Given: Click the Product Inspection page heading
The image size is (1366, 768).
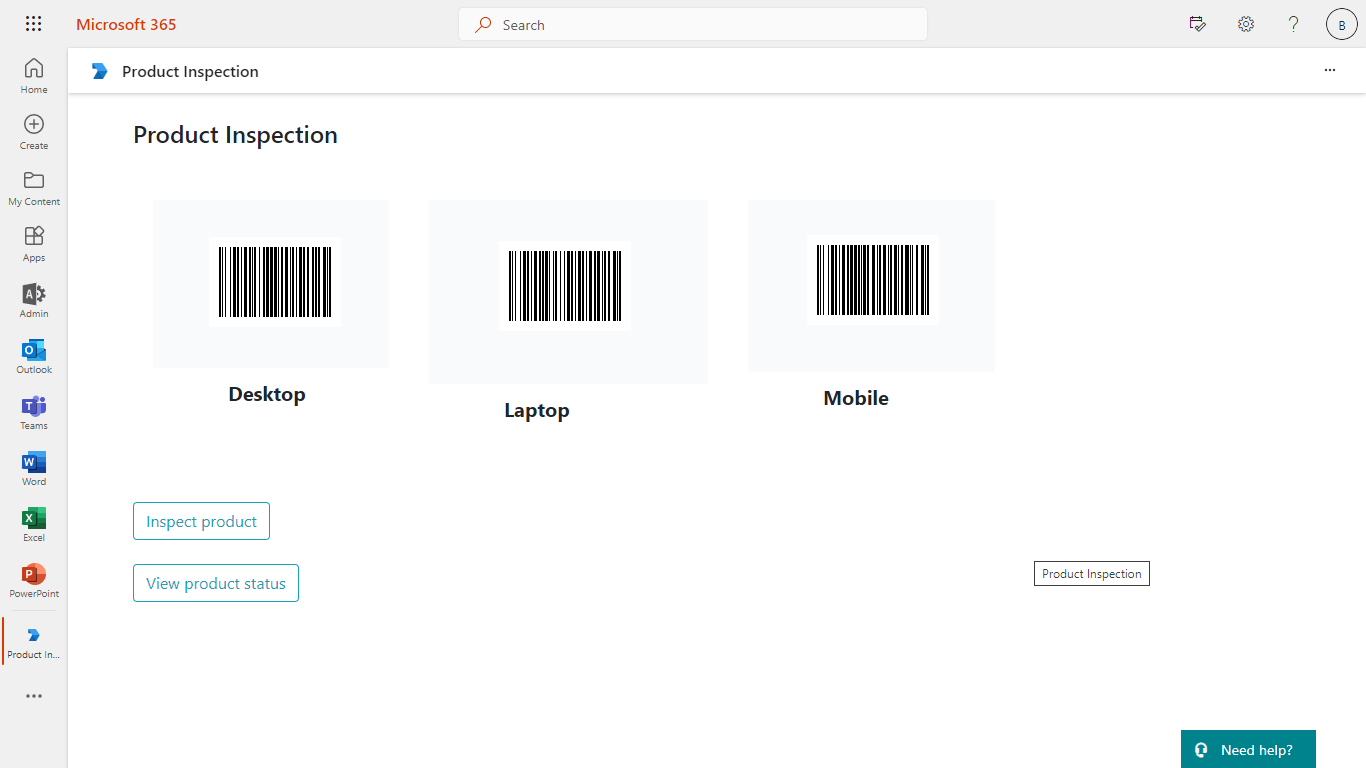Looking at the screenshot, I should point(236,135).
